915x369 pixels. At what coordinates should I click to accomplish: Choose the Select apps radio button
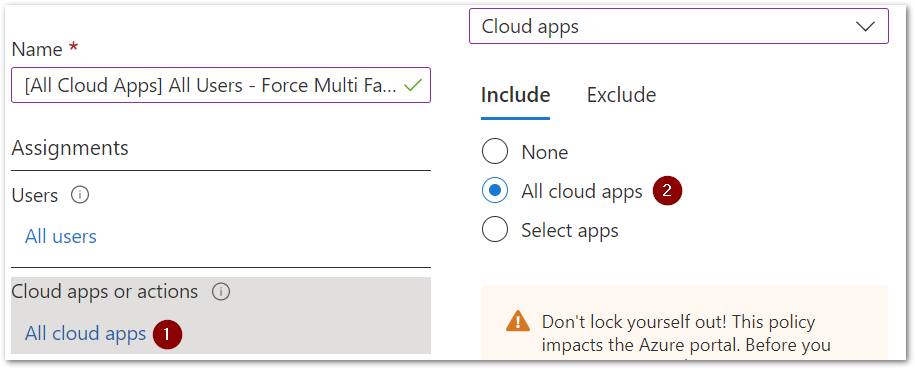(495, 231)
